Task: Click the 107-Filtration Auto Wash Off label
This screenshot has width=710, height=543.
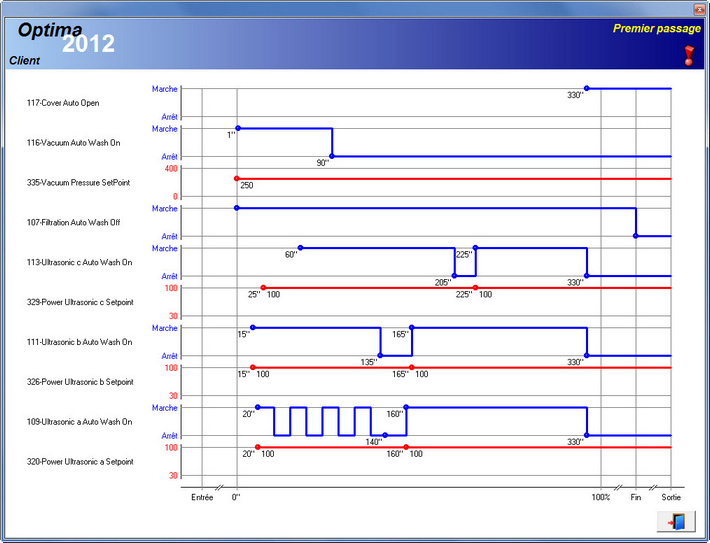Action: click(73, 222)
